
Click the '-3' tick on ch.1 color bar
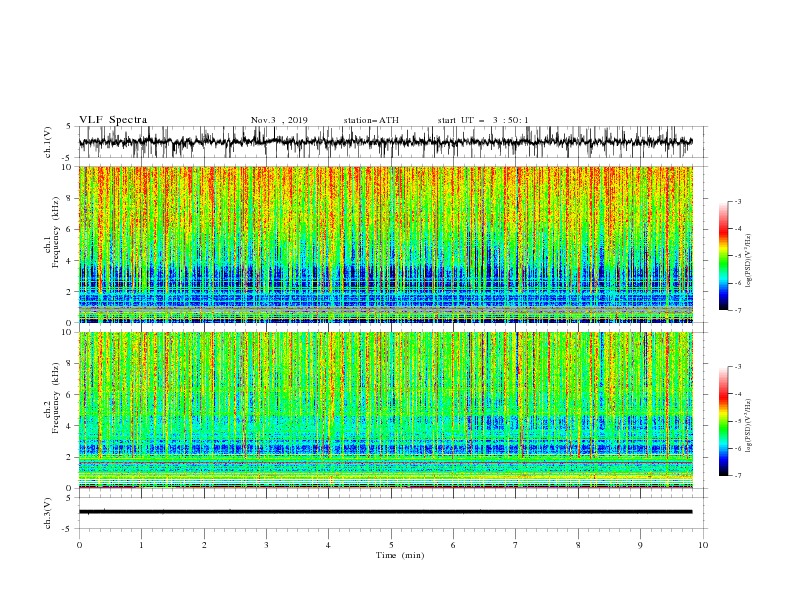[x=738, y=201]
